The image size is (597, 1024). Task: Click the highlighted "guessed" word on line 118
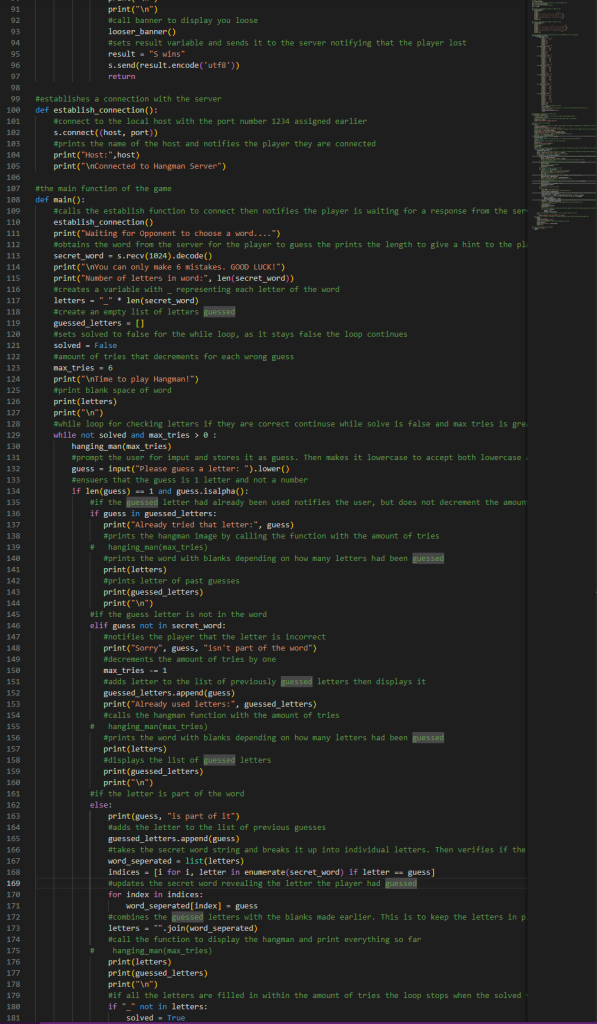(219, 312)
